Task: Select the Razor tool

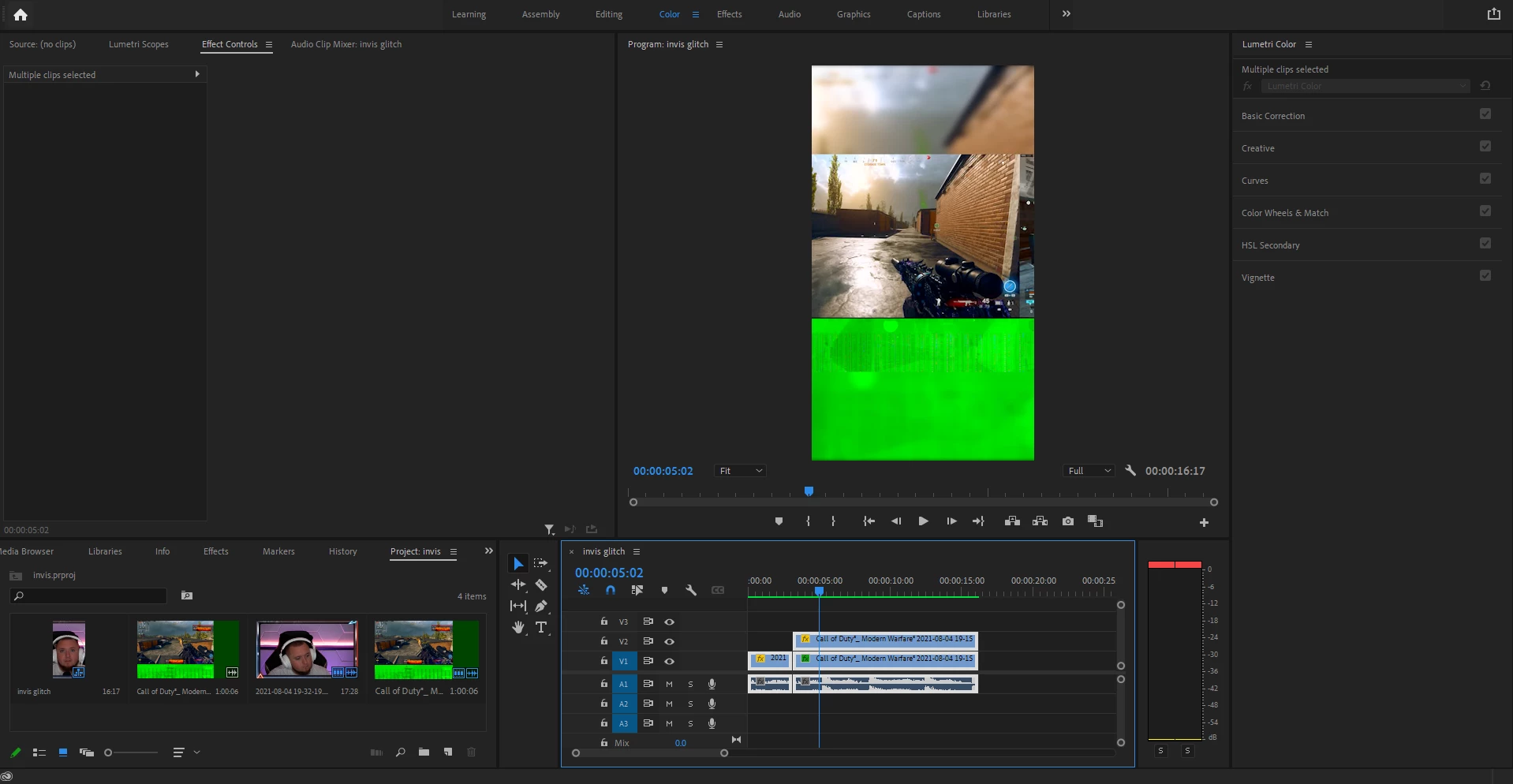Action: (541, 584)
